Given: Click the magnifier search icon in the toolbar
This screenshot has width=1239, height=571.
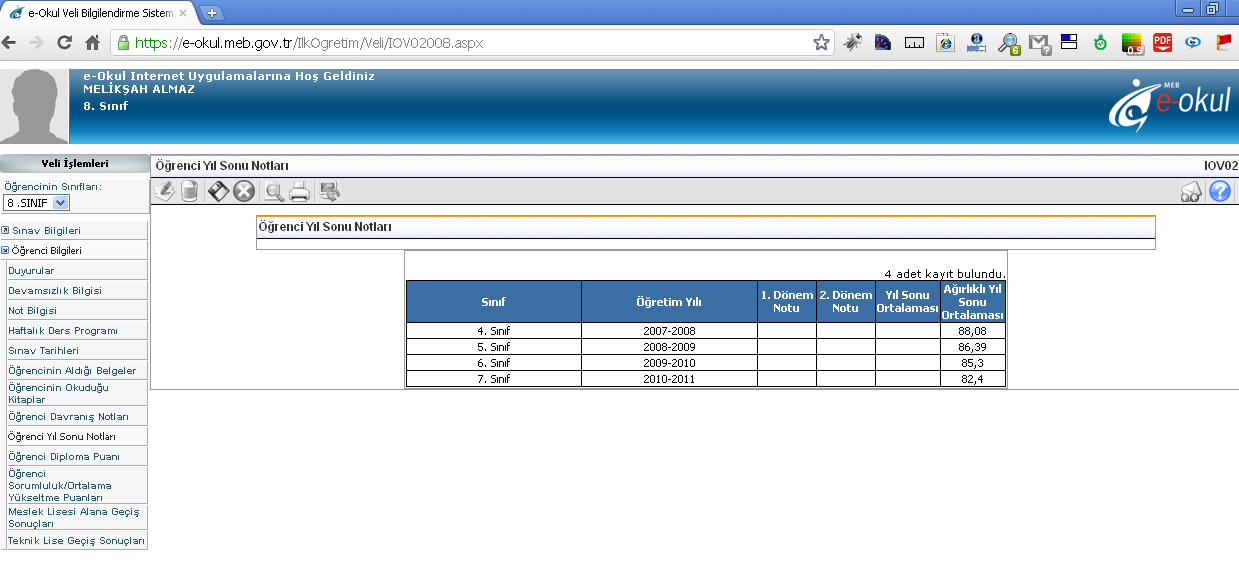Looking at the screenshot, I should coord(273,192).
